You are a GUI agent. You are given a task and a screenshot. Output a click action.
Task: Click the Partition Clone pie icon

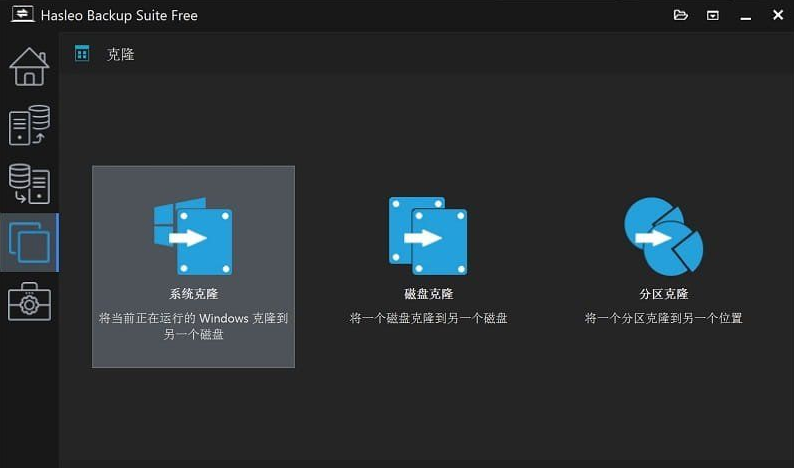(663, 236)
